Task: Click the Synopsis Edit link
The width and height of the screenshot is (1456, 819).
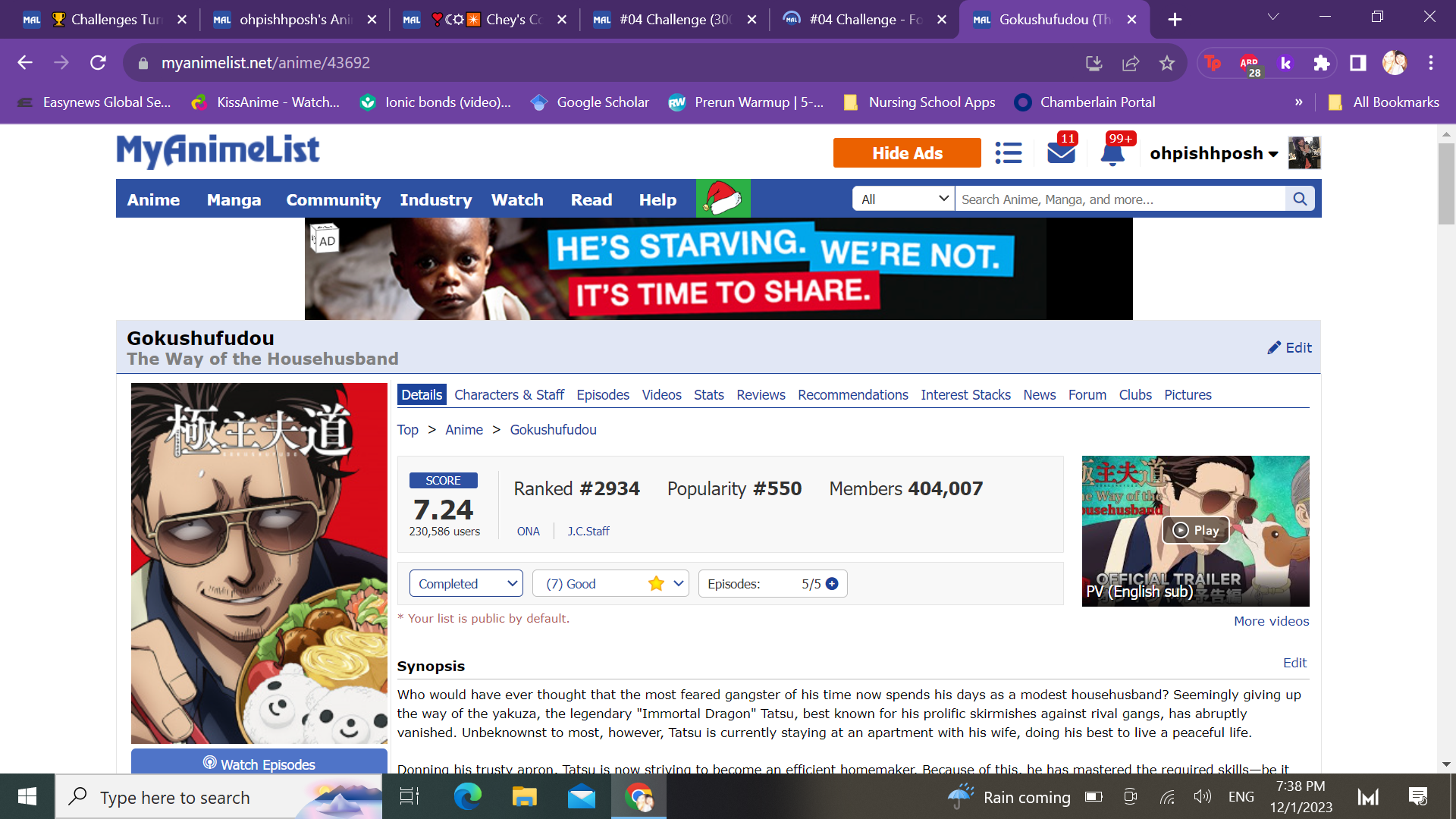Action: pyautogui.click(x=1294, y=663)
